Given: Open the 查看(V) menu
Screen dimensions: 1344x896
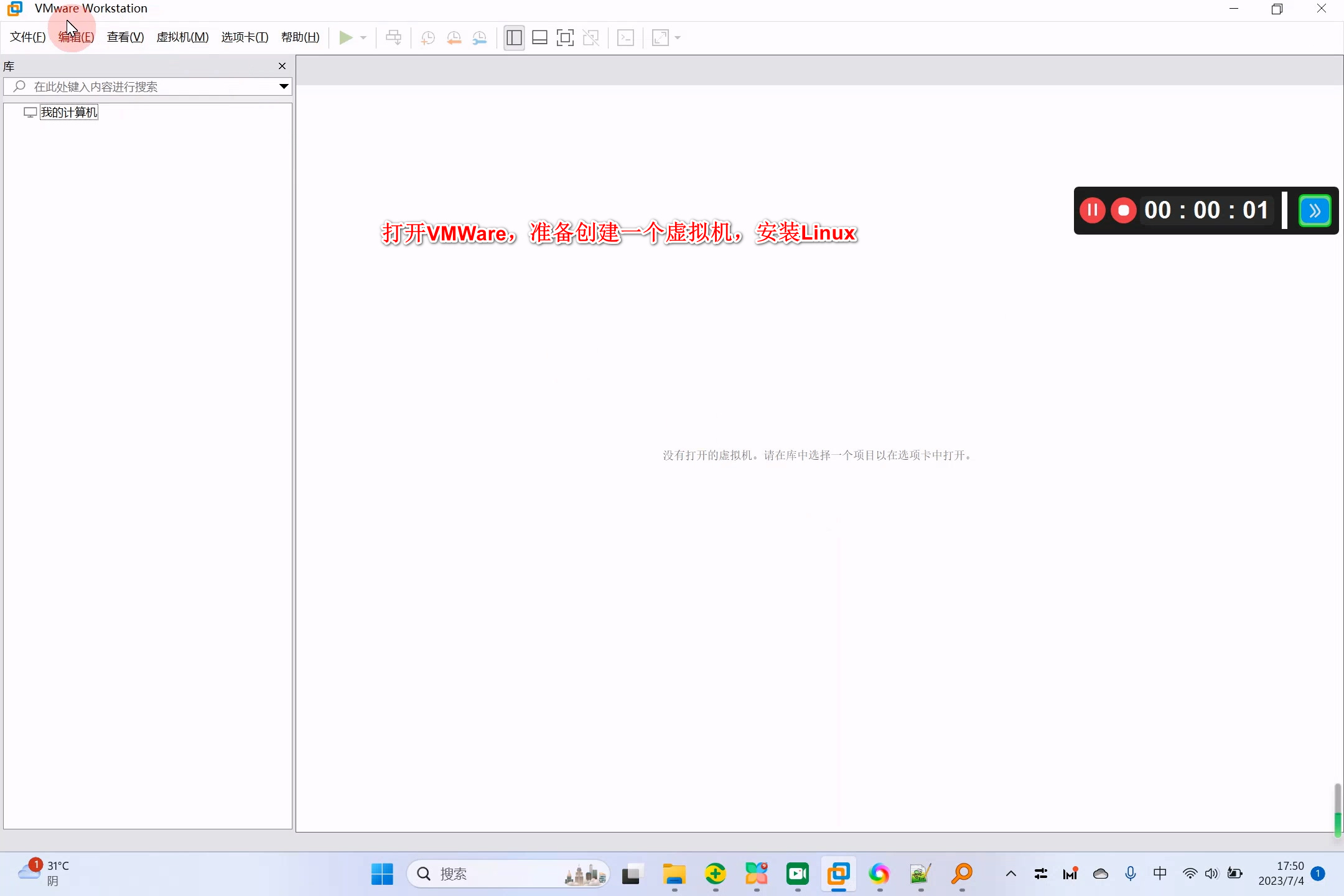Looking at the screenshot, I should [125, 37].
